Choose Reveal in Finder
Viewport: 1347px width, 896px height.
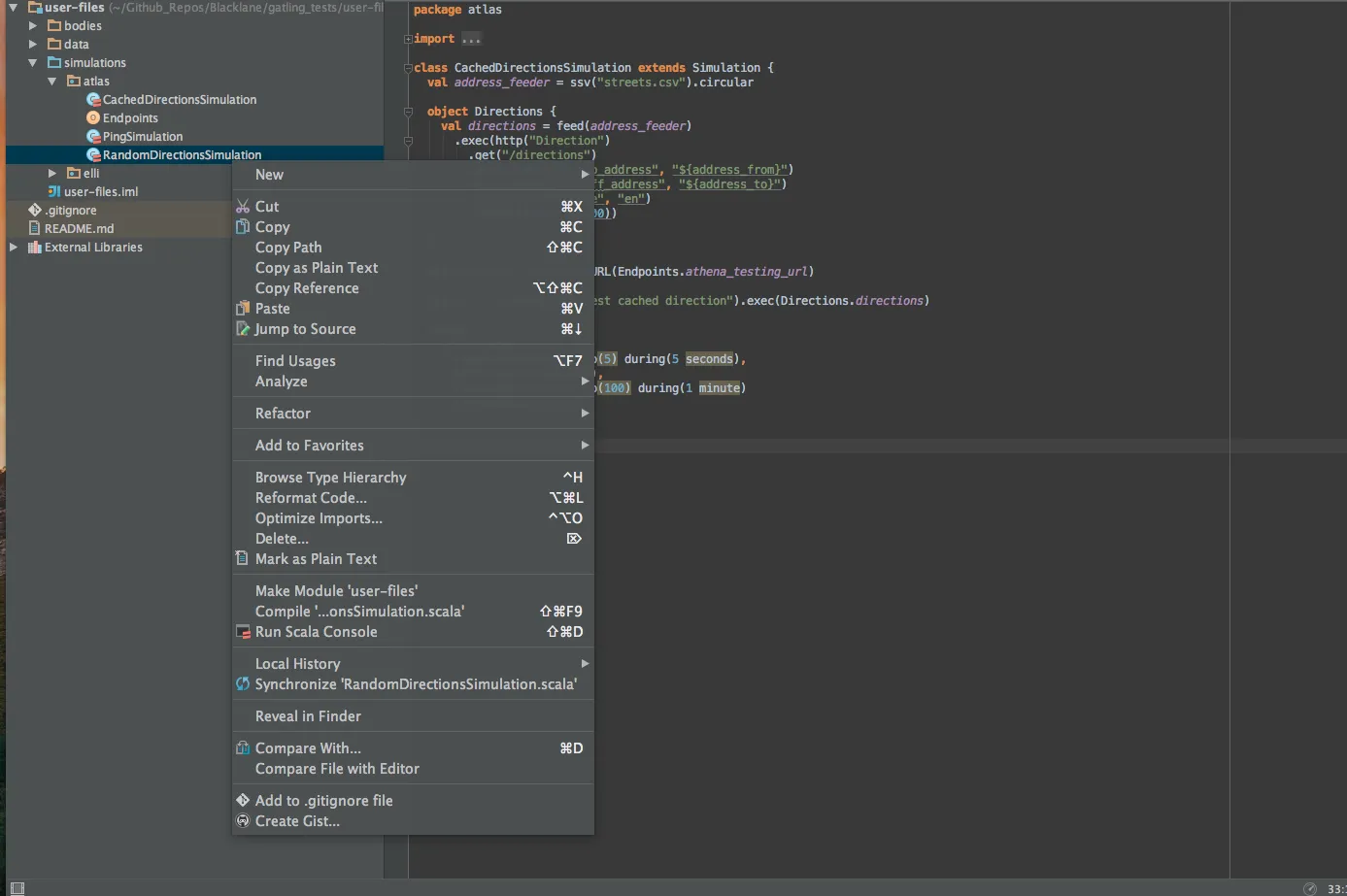click(x=413, y=716)
